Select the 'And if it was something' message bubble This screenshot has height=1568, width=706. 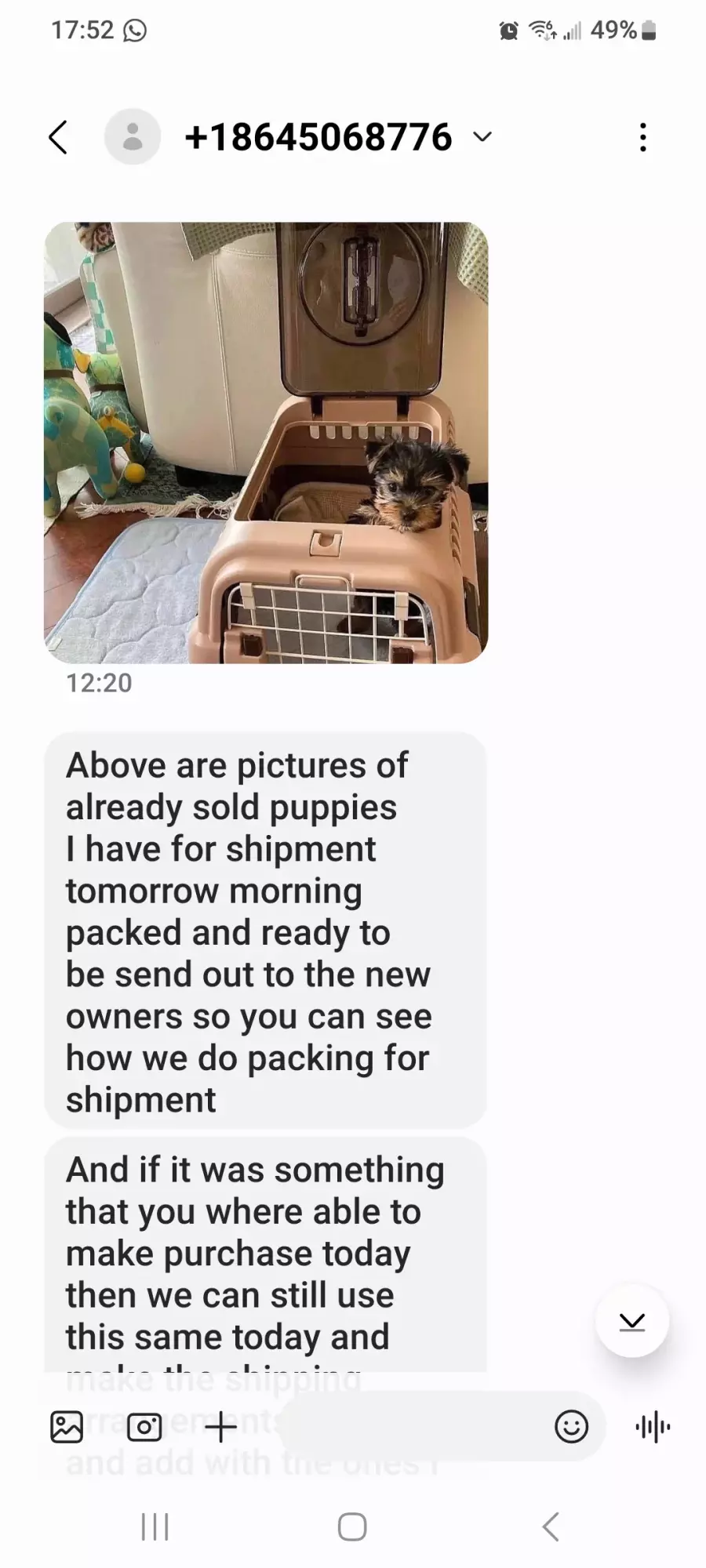tap(265, 1254)
